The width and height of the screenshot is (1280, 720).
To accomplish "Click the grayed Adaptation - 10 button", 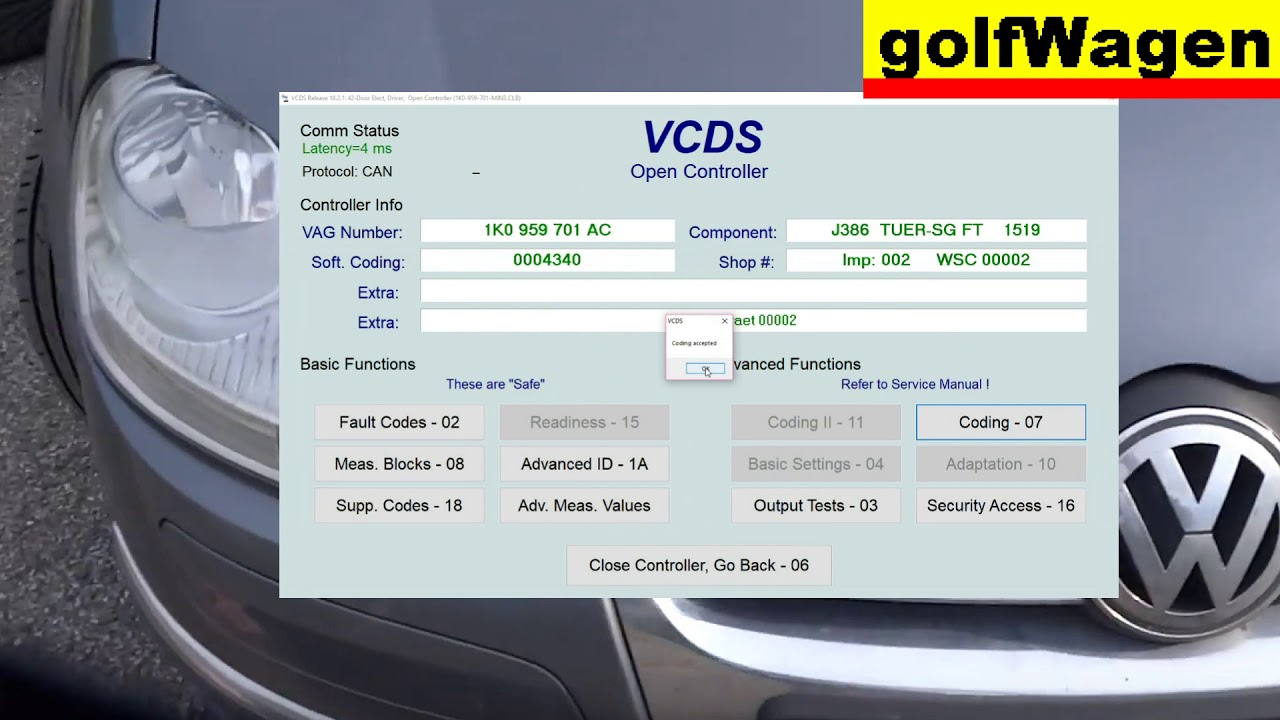I will point(1000,464).
